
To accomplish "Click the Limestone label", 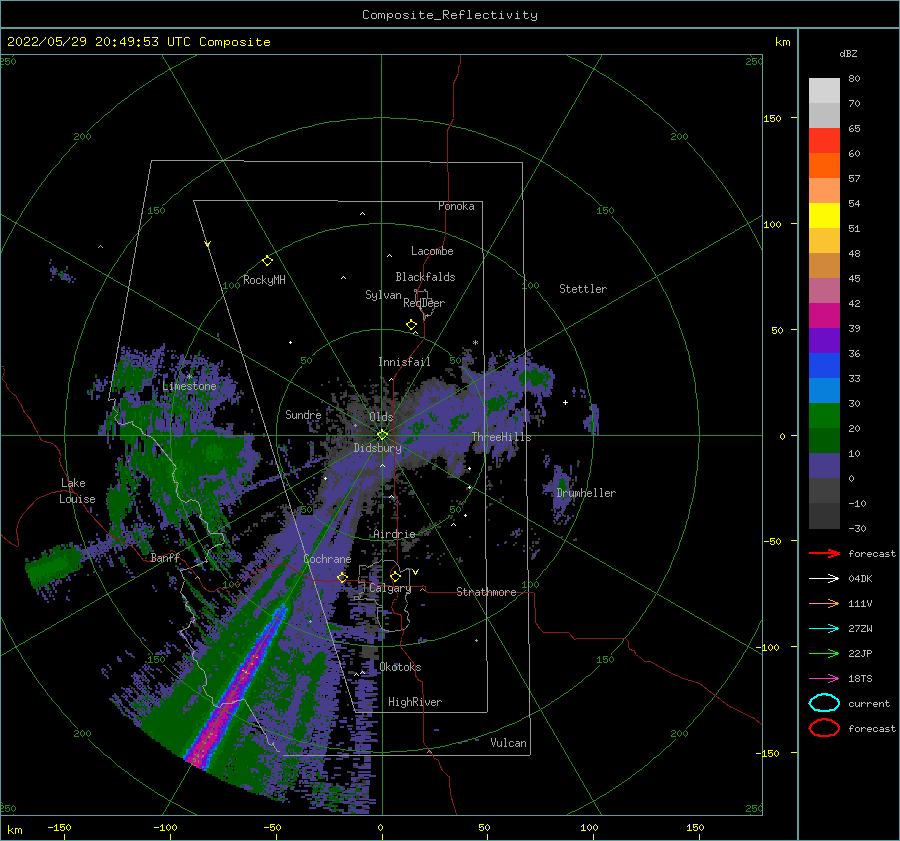I will pyautogui.click(x=189, y=386).
